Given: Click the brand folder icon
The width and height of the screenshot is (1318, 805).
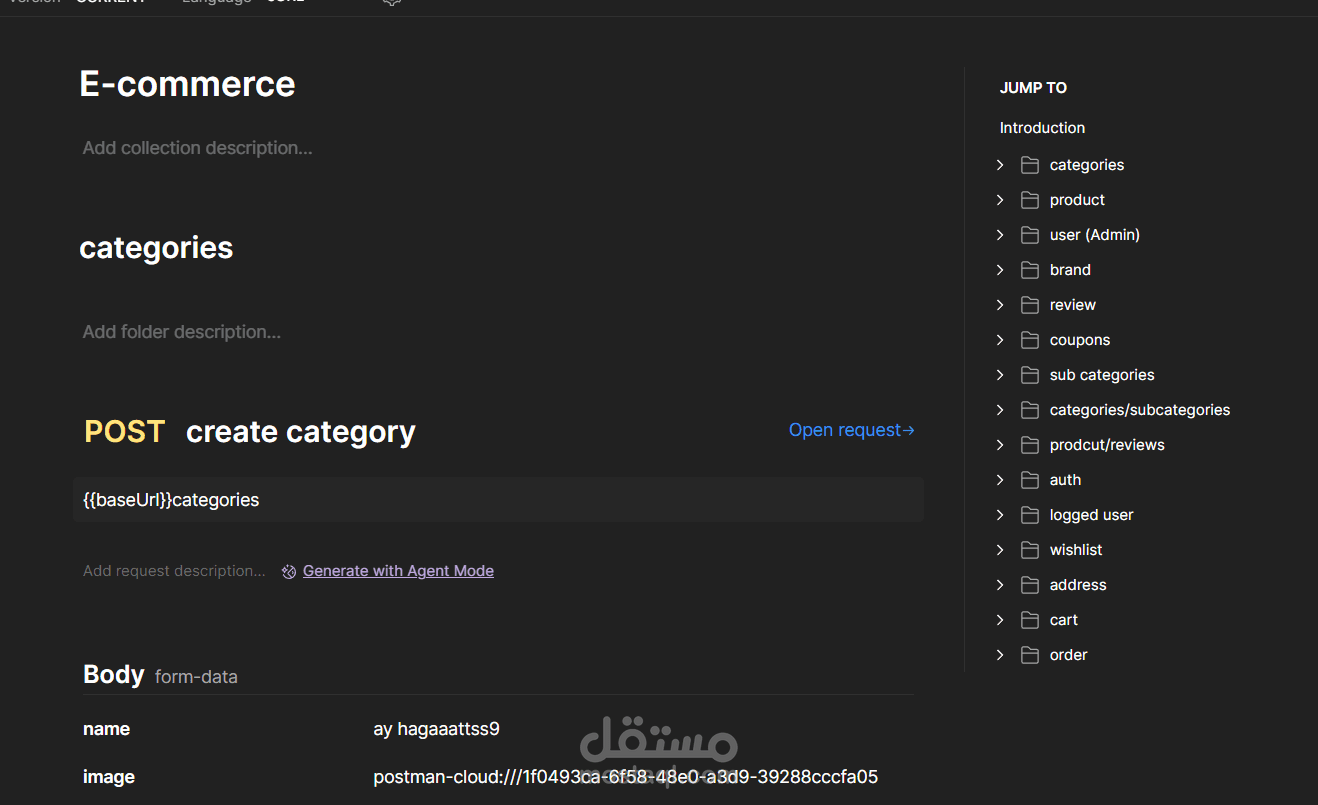Looking at the screenshot, I should (1030, 270).
